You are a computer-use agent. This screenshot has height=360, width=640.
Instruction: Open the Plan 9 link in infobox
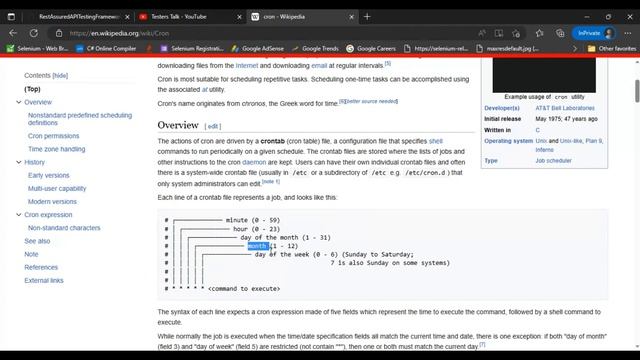[593, 141]
